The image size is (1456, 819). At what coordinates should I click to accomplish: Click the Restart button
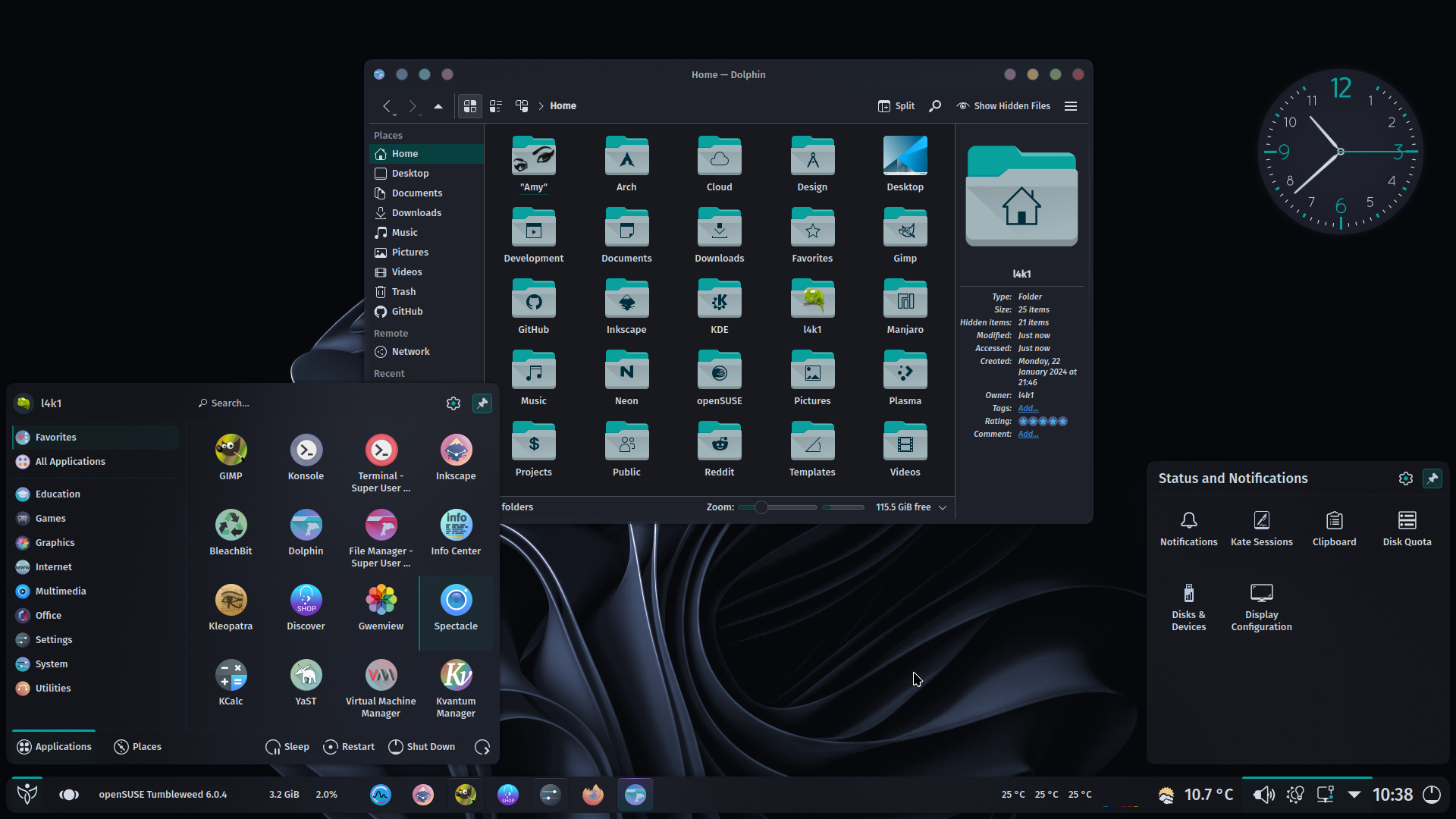tap(349, 747)
